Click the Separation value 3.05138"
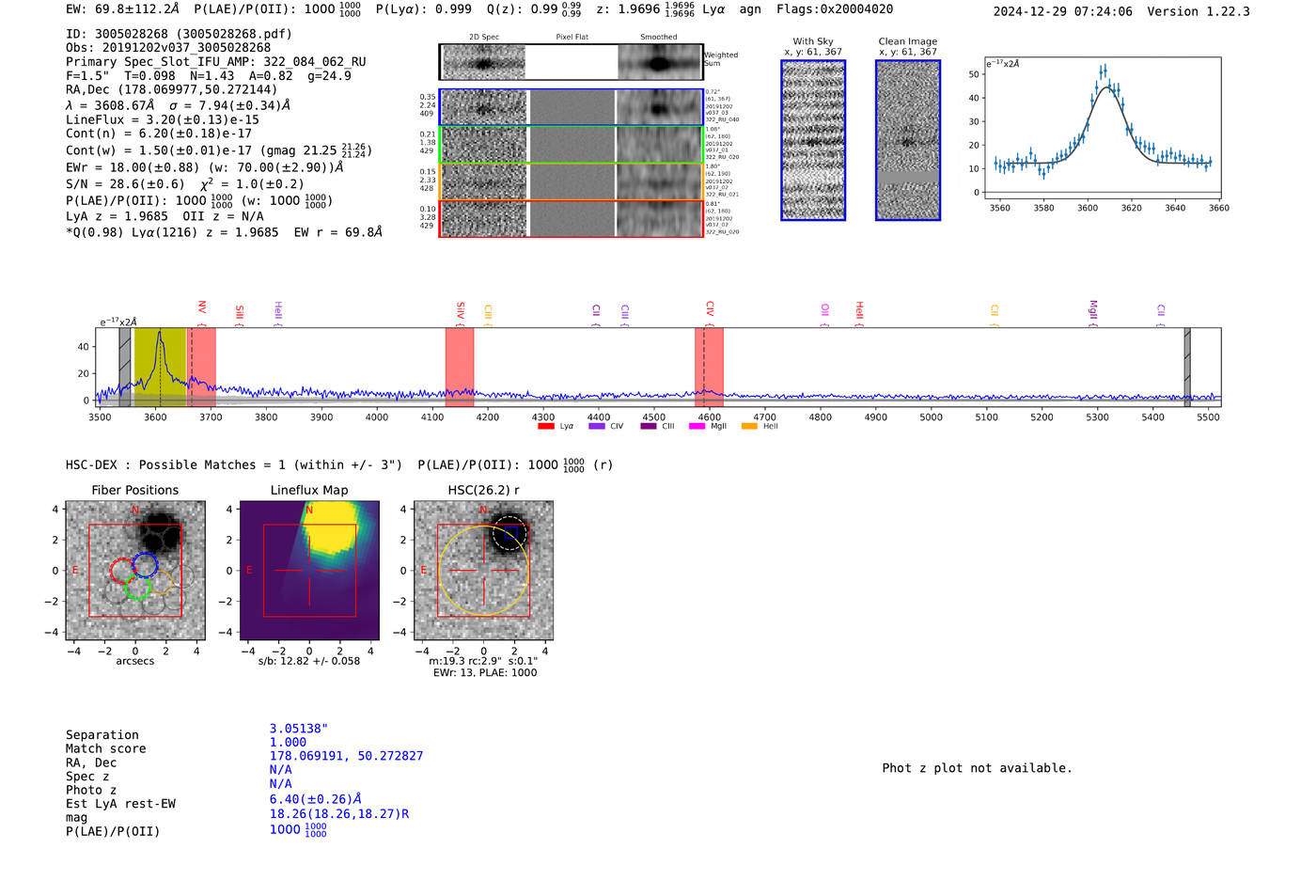The width and height of the screenshot is (1316, 896). pos(299,729)
